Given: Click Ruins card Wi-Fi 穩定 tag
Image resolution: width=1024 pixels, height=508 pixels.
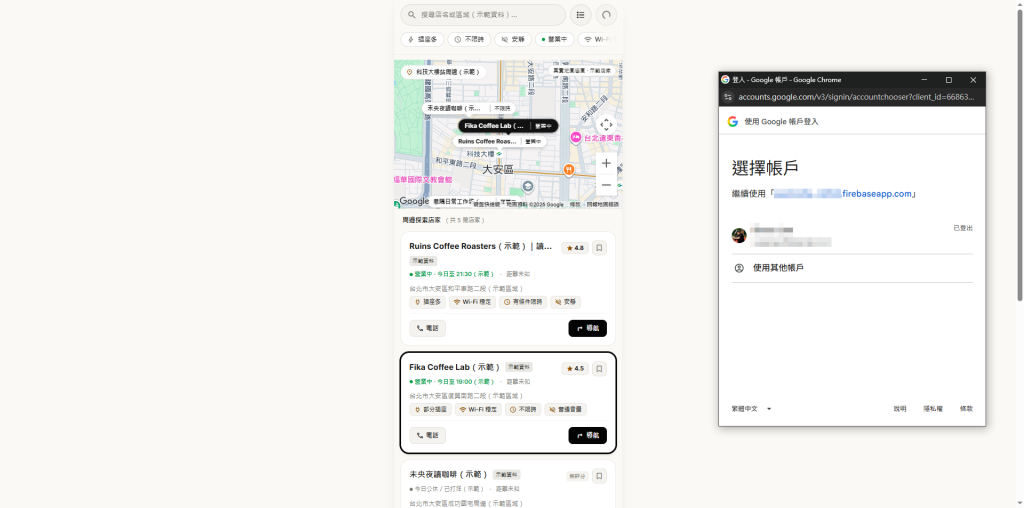Looking at the screenshot, I should pyautogui.click(x=473, y=302).
